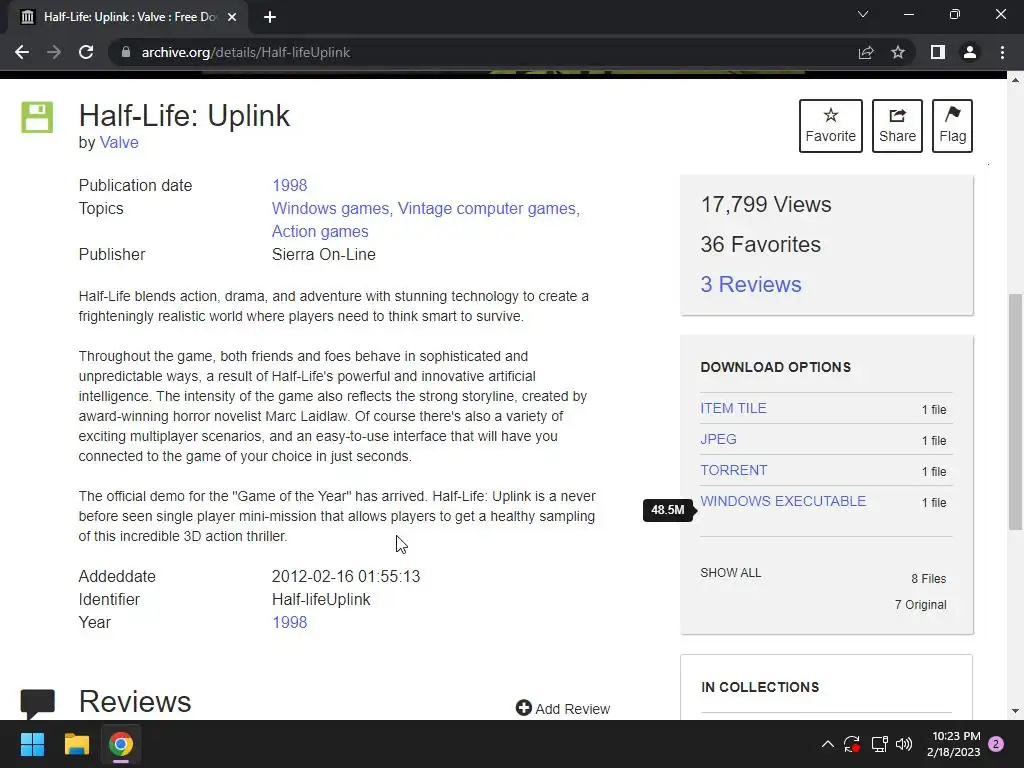Go back with the browser back arrow
Screen dimensions: 1024x768
[x=22, y=52]
